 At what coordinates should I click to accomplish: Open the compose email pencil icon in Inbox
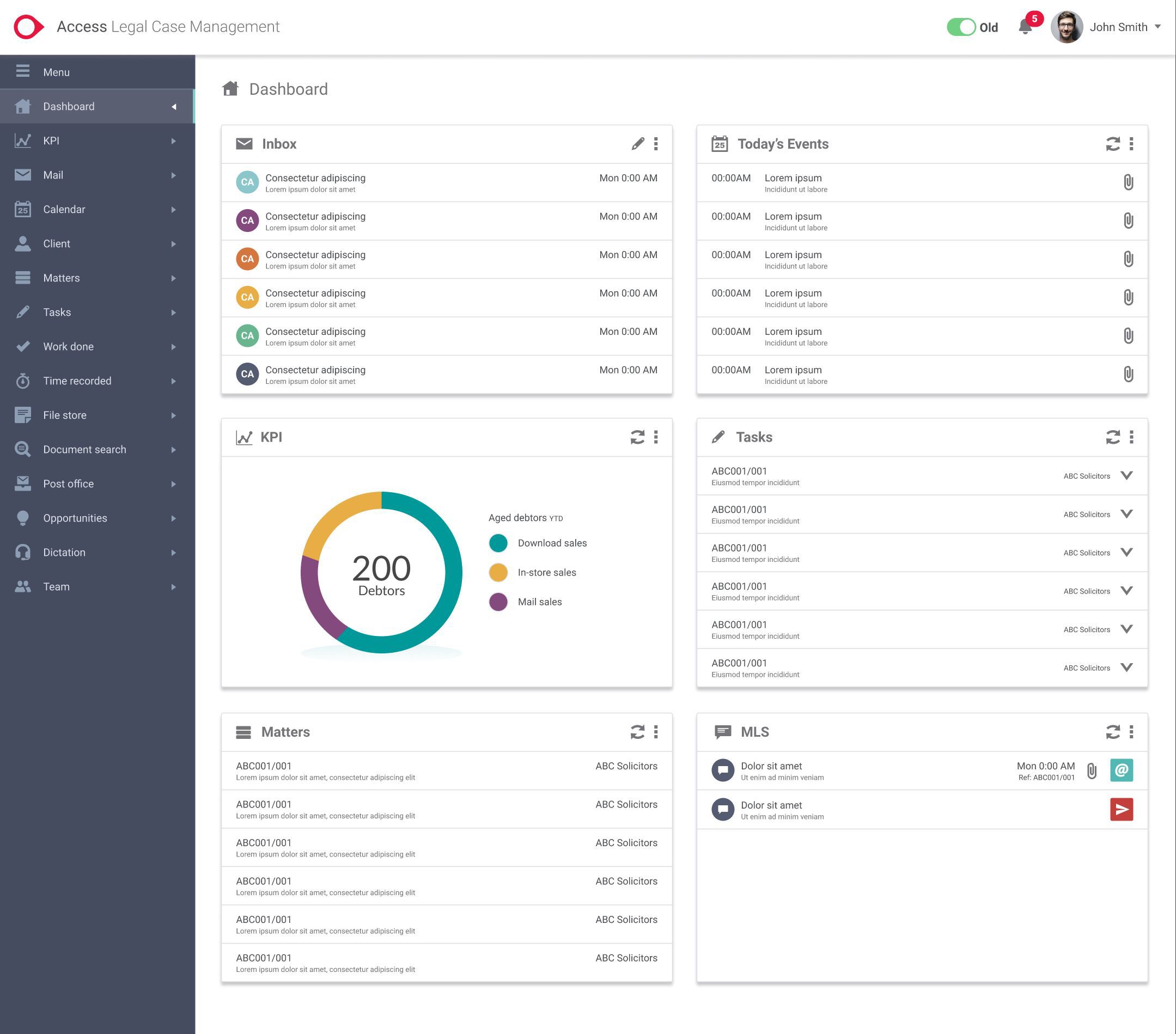(637, 144)
